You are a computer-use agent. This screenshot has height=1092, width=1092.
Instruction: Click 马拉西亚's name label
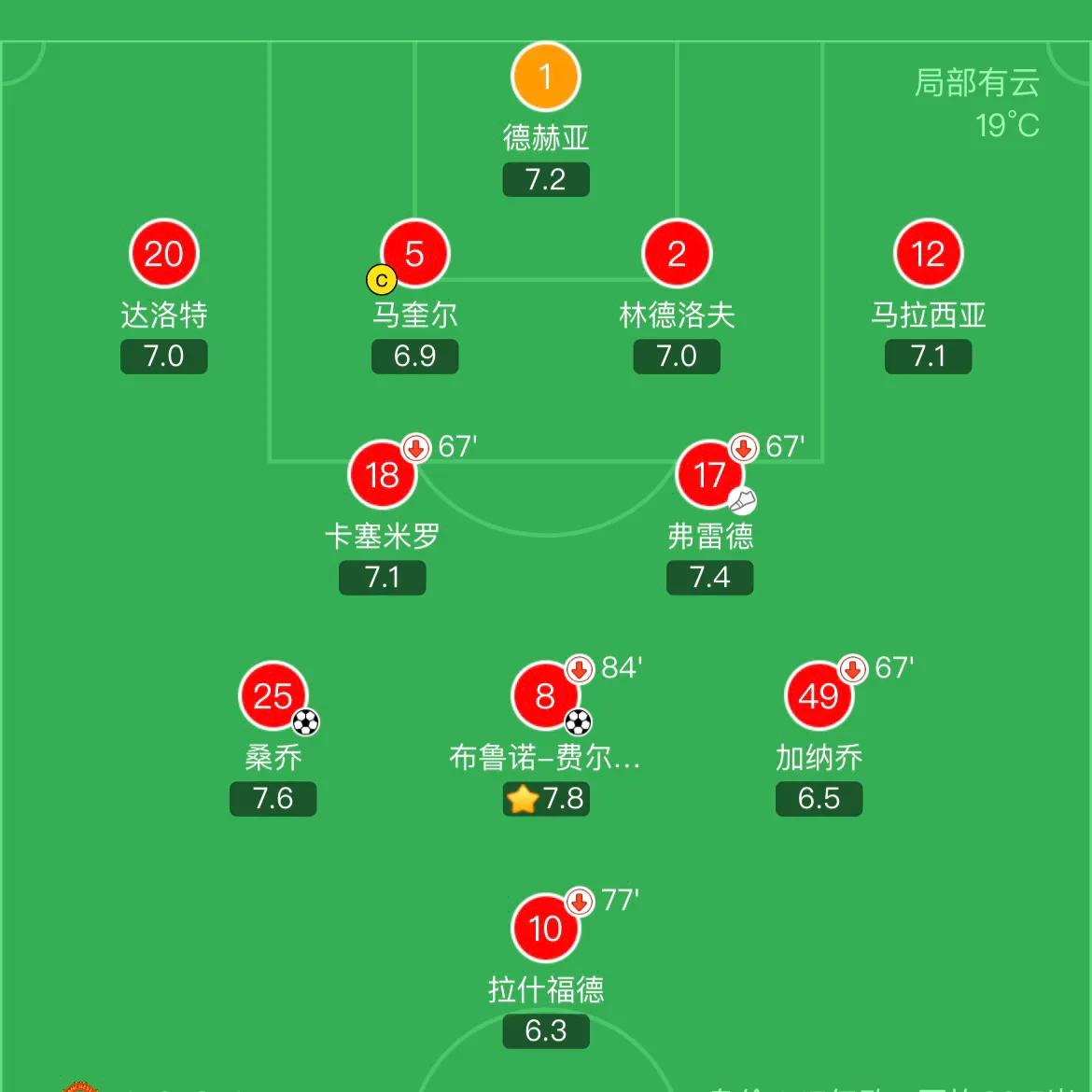[928, 315]
